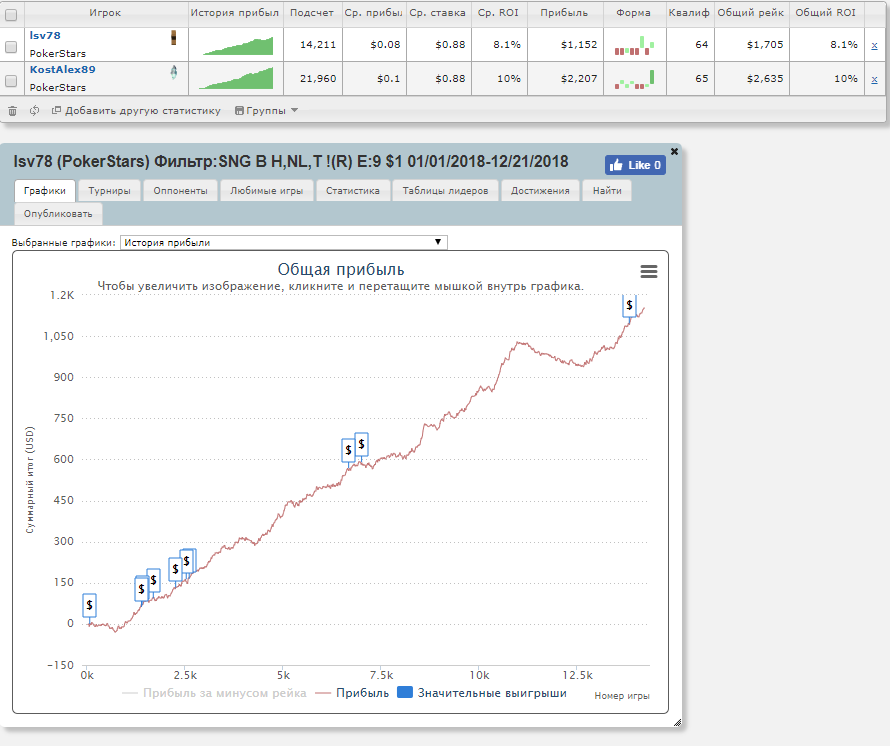Open the 'Достижения' tab
The height and width of the screenshot is (746, 890).
(x=540, y=191)
